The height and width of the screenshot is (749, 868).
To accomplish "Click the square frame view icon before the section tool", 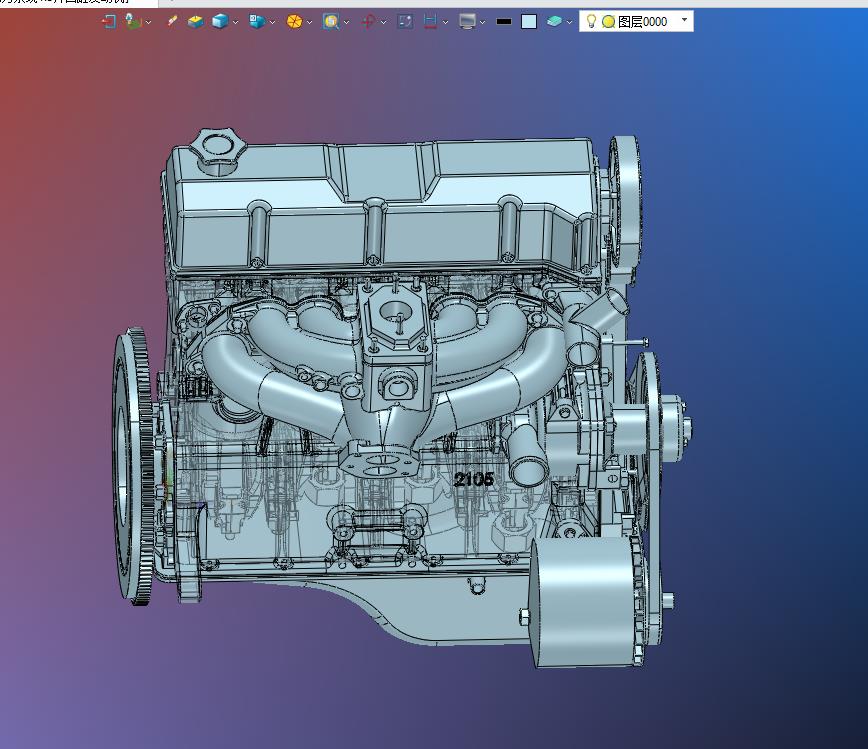I will pos(404,21).
